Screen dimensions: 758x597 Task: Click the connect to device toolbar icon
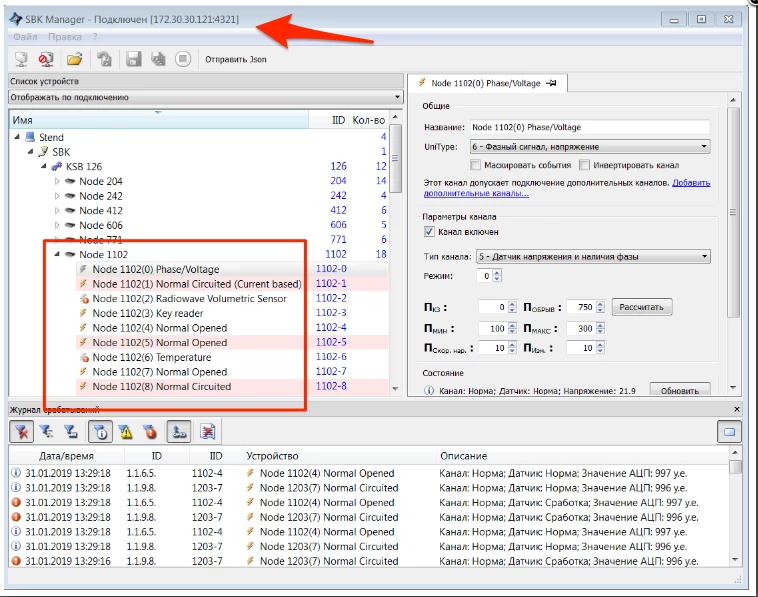21,59
